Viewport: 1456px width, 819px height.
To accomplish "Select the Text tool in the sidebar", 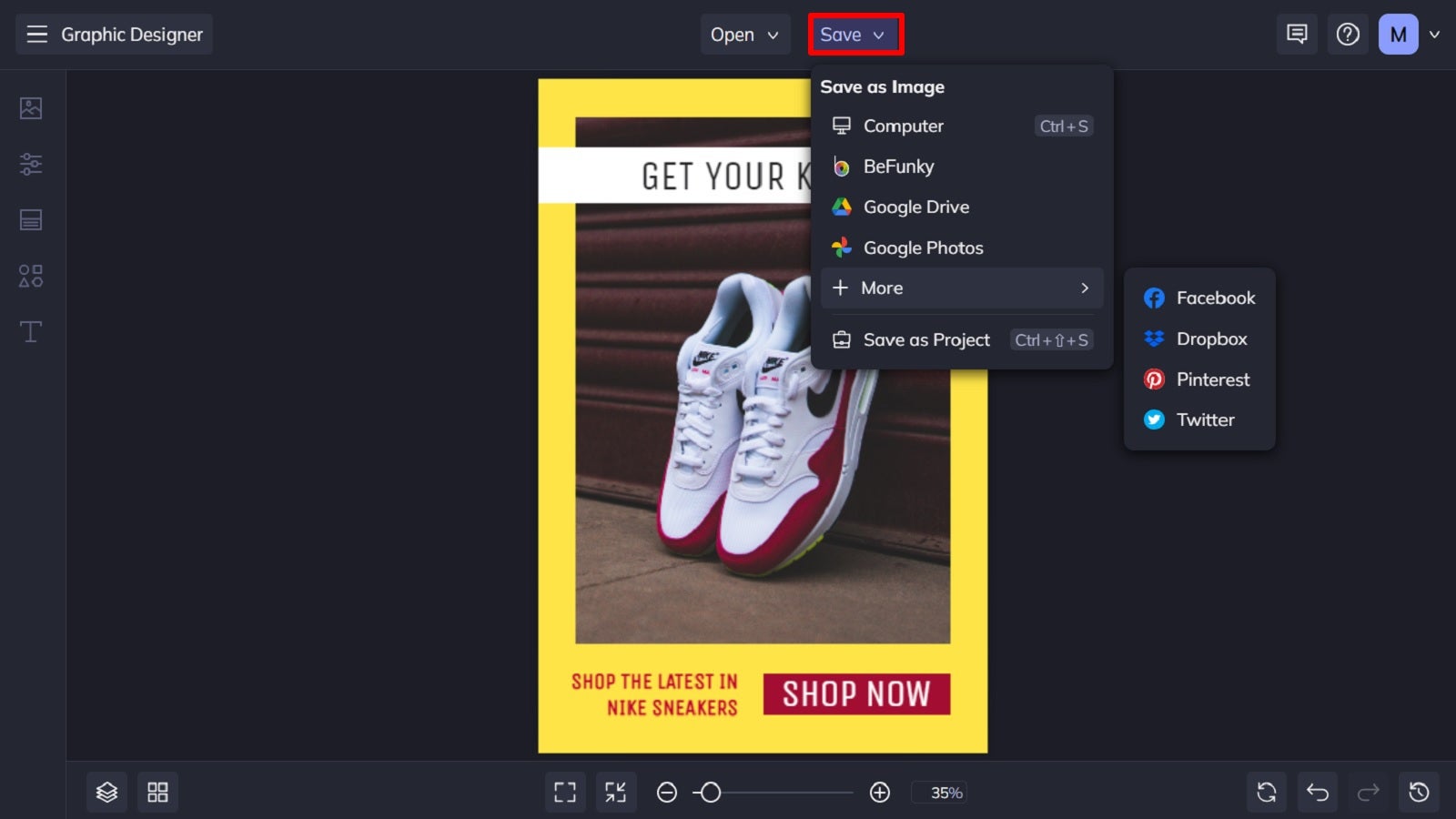I will click(31, 331).
